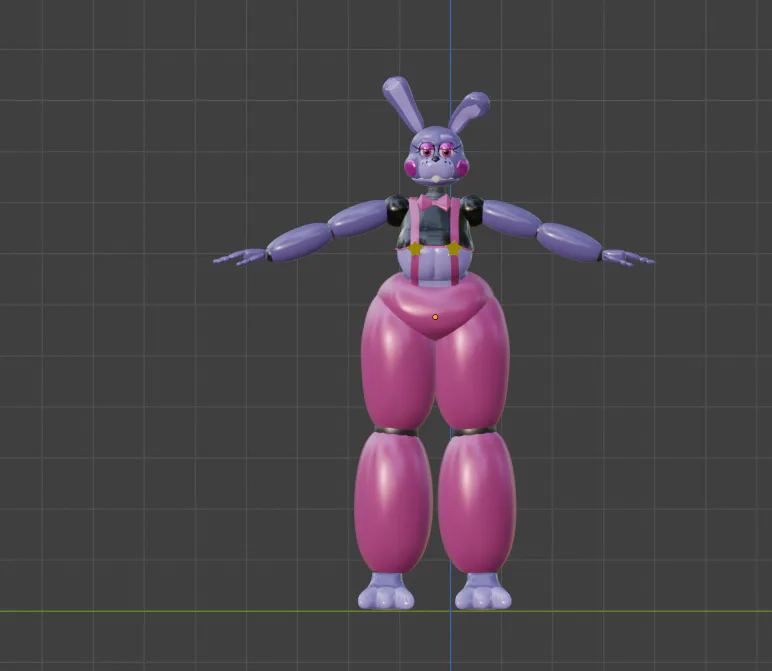This screenshot has height=671, width=772.
Task: Click the rabbit's hand on the left side
Action: (x=240, y=257)
